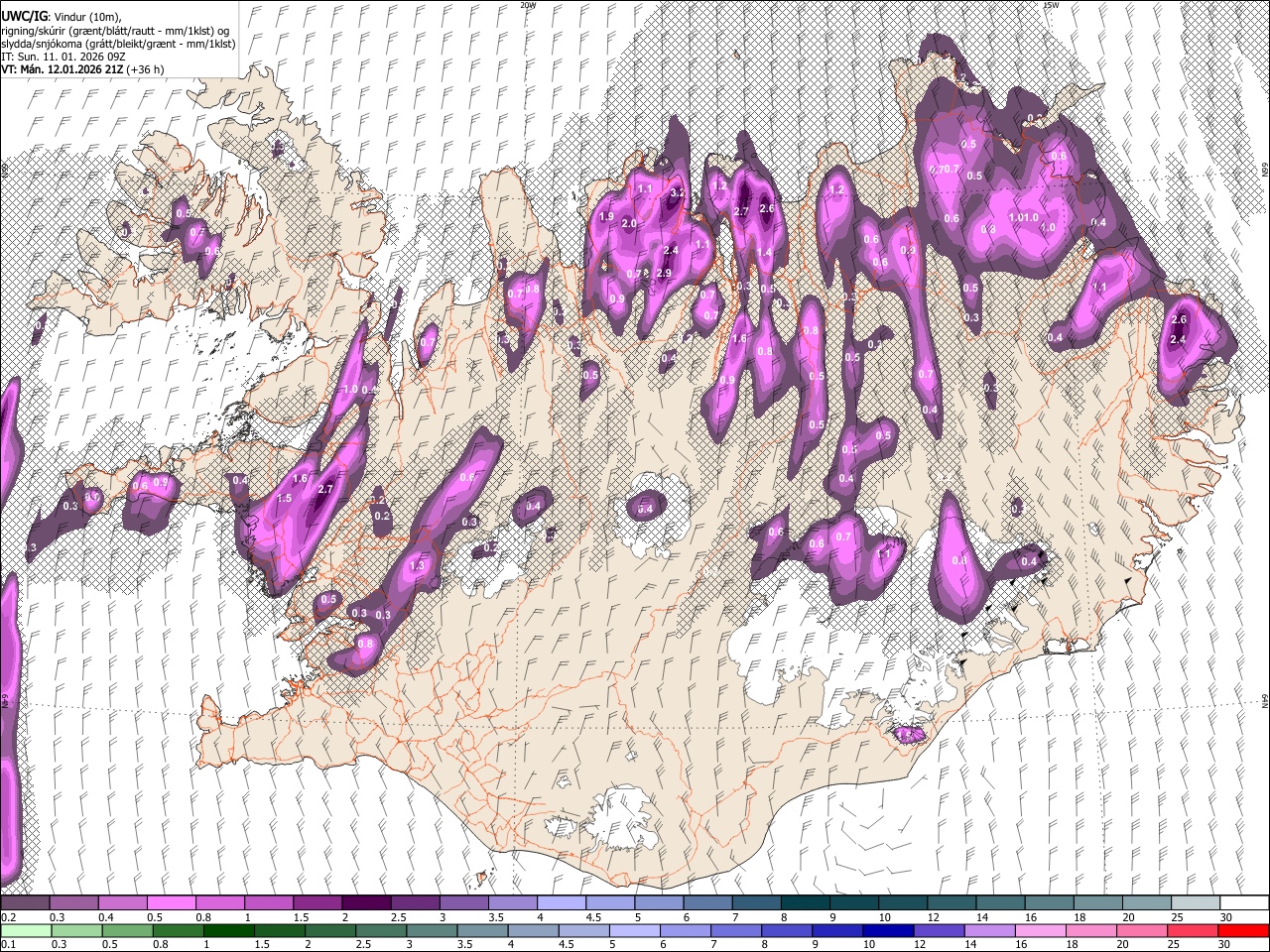Pick the 8–9 royal blue rain legend swatch
This screenshot has width=1270, height=952.
point(787,930)
